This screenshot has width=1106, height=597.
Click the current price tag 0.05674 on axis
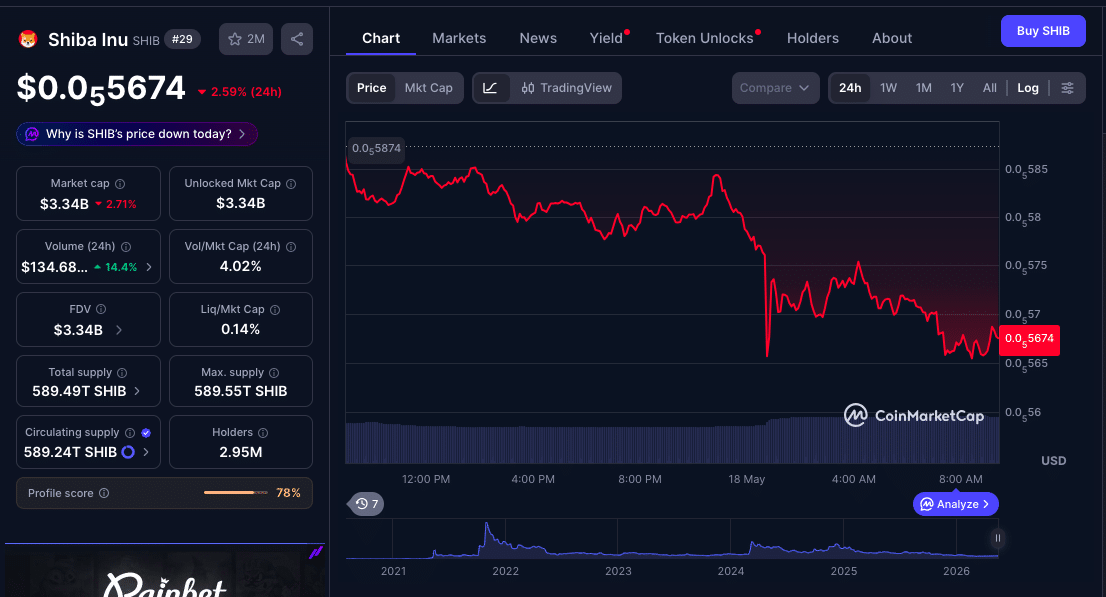[1029, 339]
